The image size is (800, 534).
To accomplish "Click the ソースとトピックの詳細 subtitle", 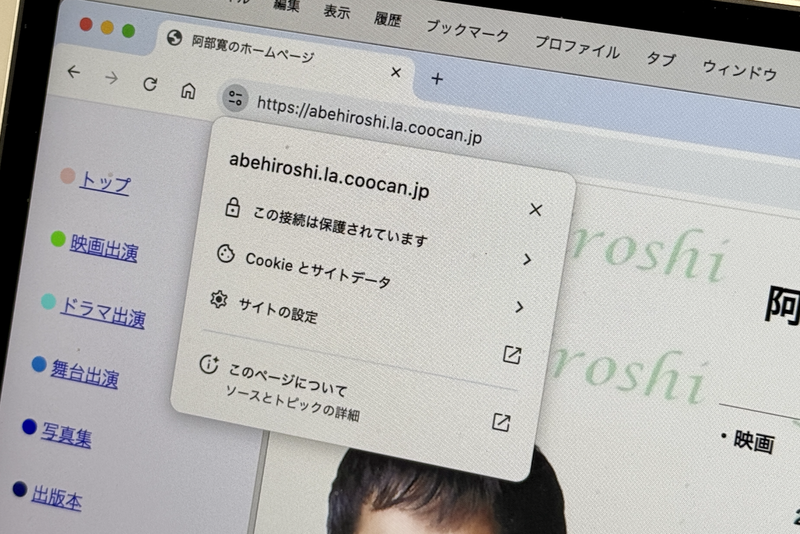I will [x=293, y=403].
